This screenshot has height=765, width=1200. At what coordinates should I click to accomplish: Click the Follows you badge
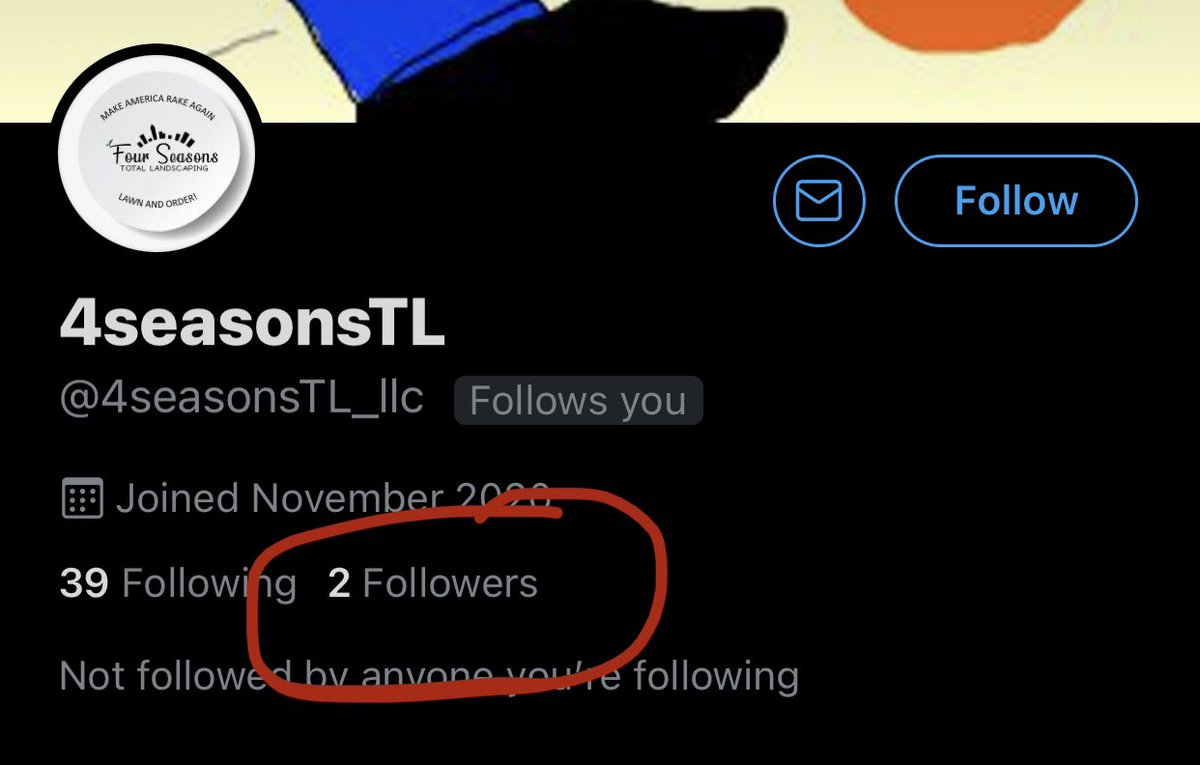point(578,401)
